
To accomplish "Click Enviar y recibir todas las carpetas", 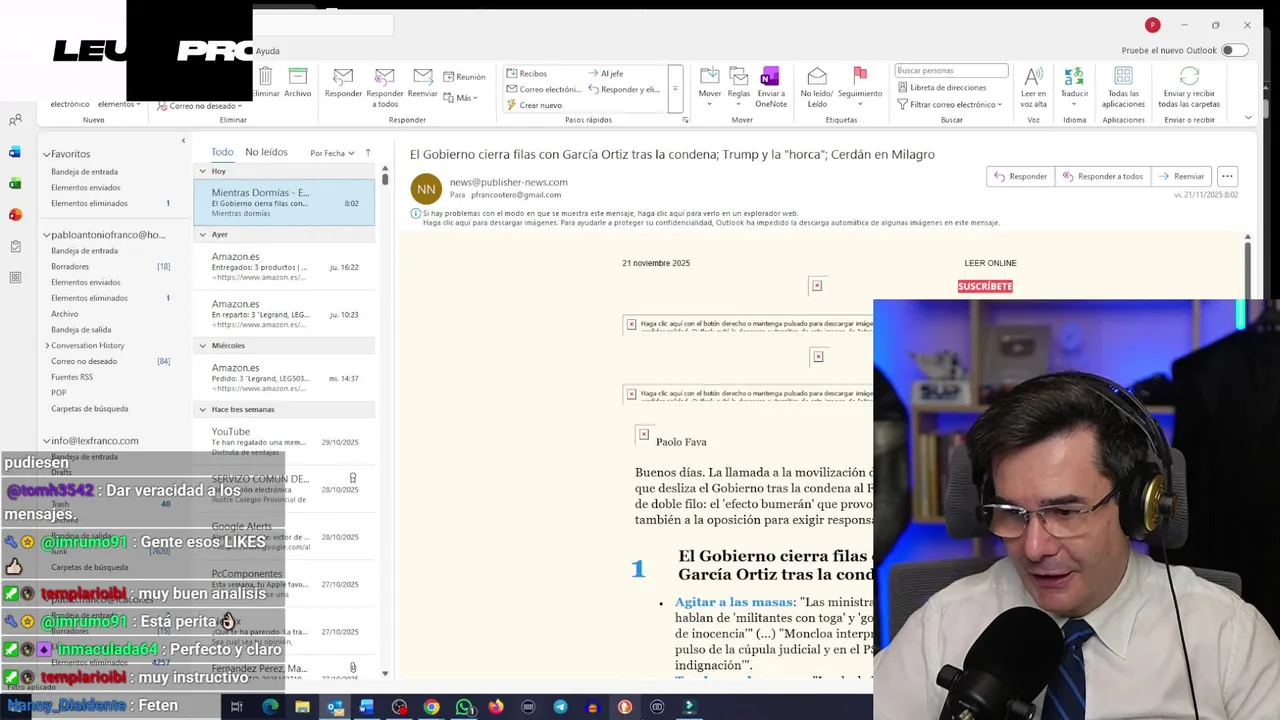I will [1189, 88].
